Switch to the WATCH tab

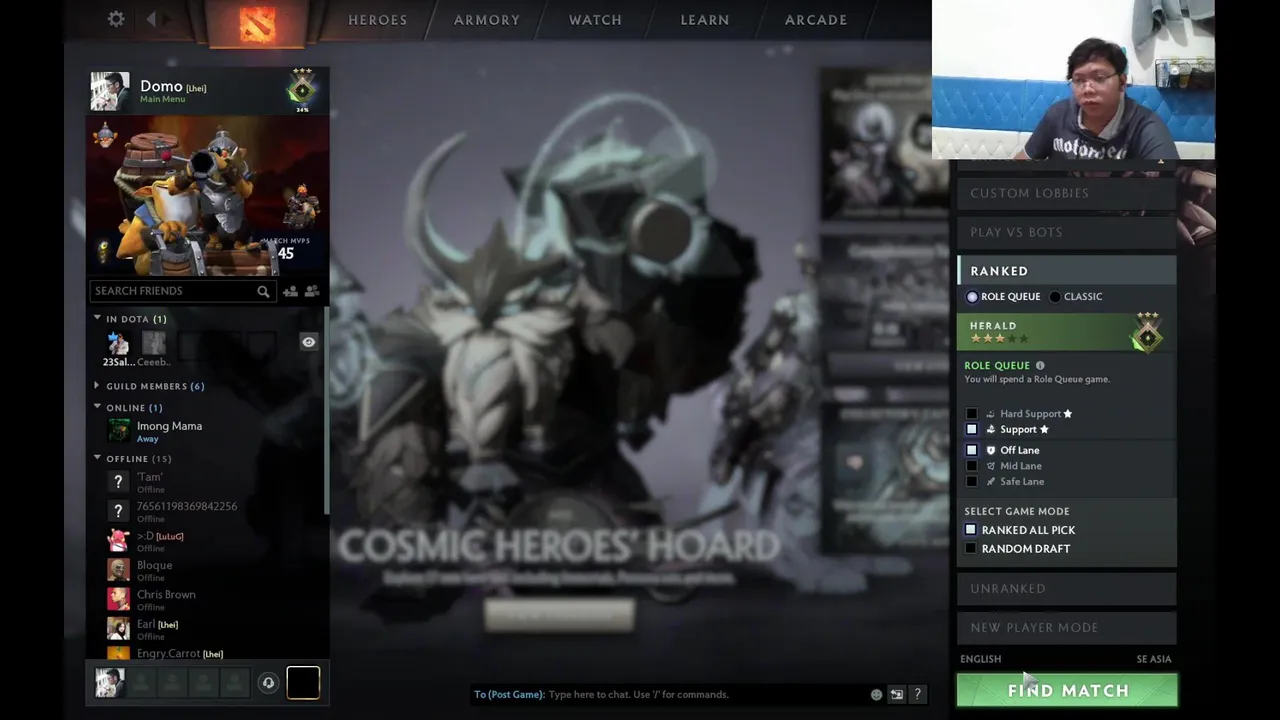coord(595,20)
